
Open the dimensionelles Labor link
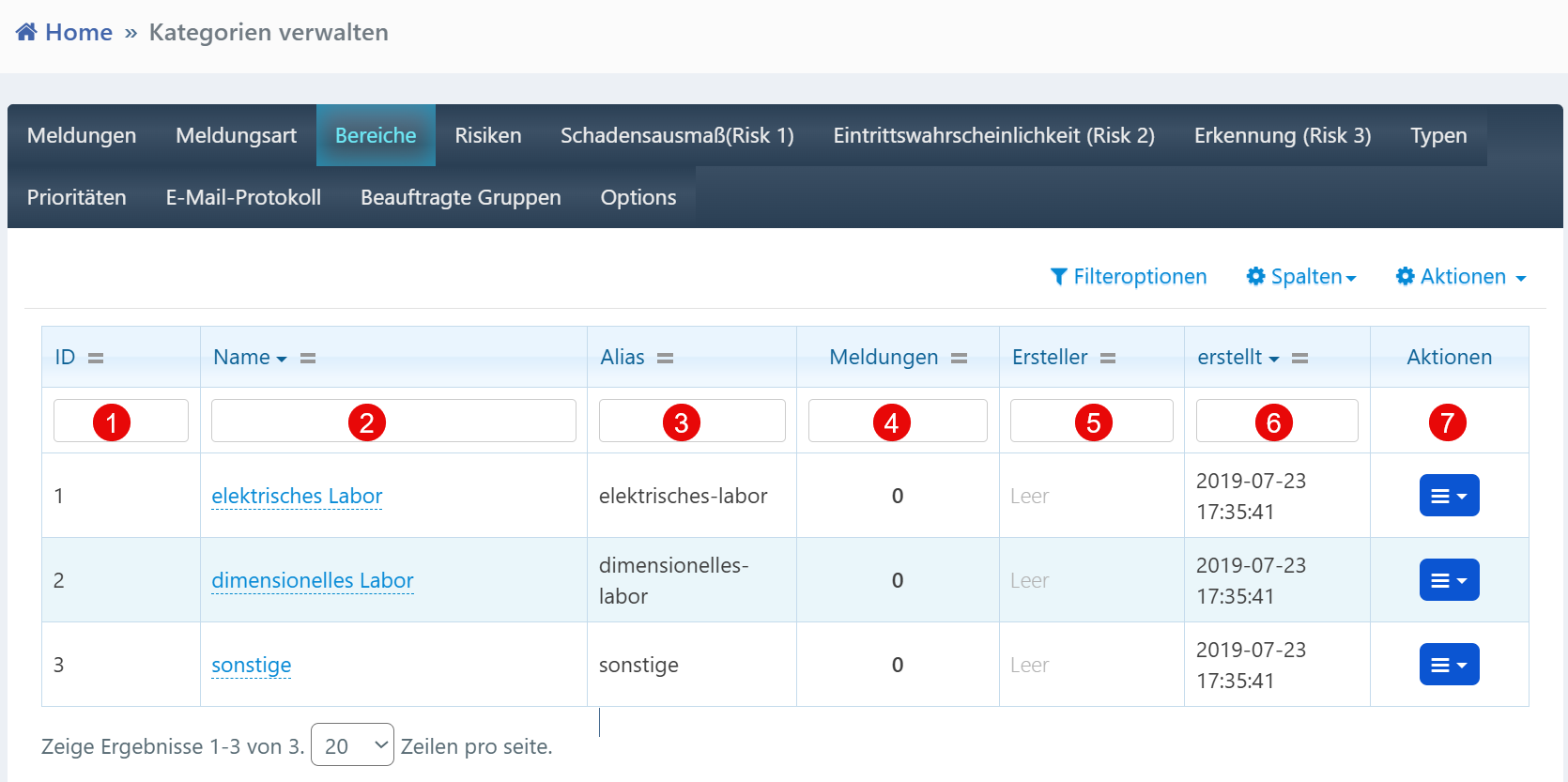[313, 581]
